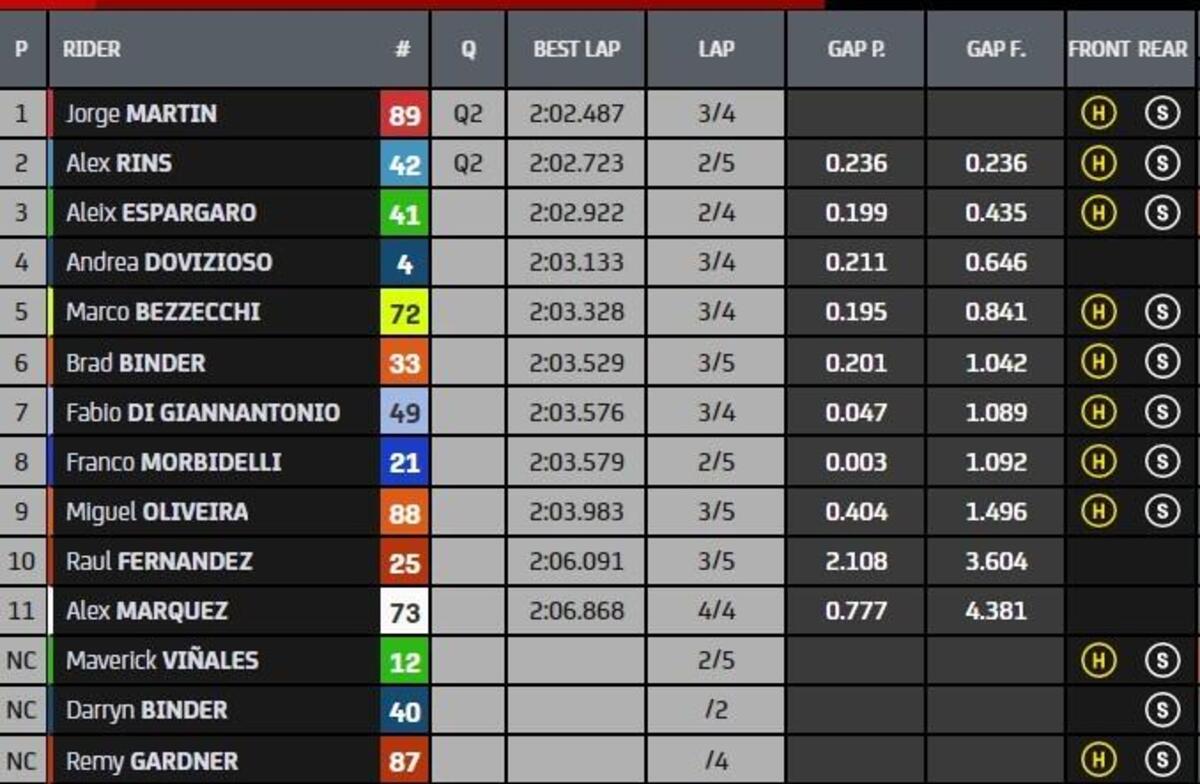
Task: Click Jorge Martin's front hard tyre icon
Action: click(1098, 114)
